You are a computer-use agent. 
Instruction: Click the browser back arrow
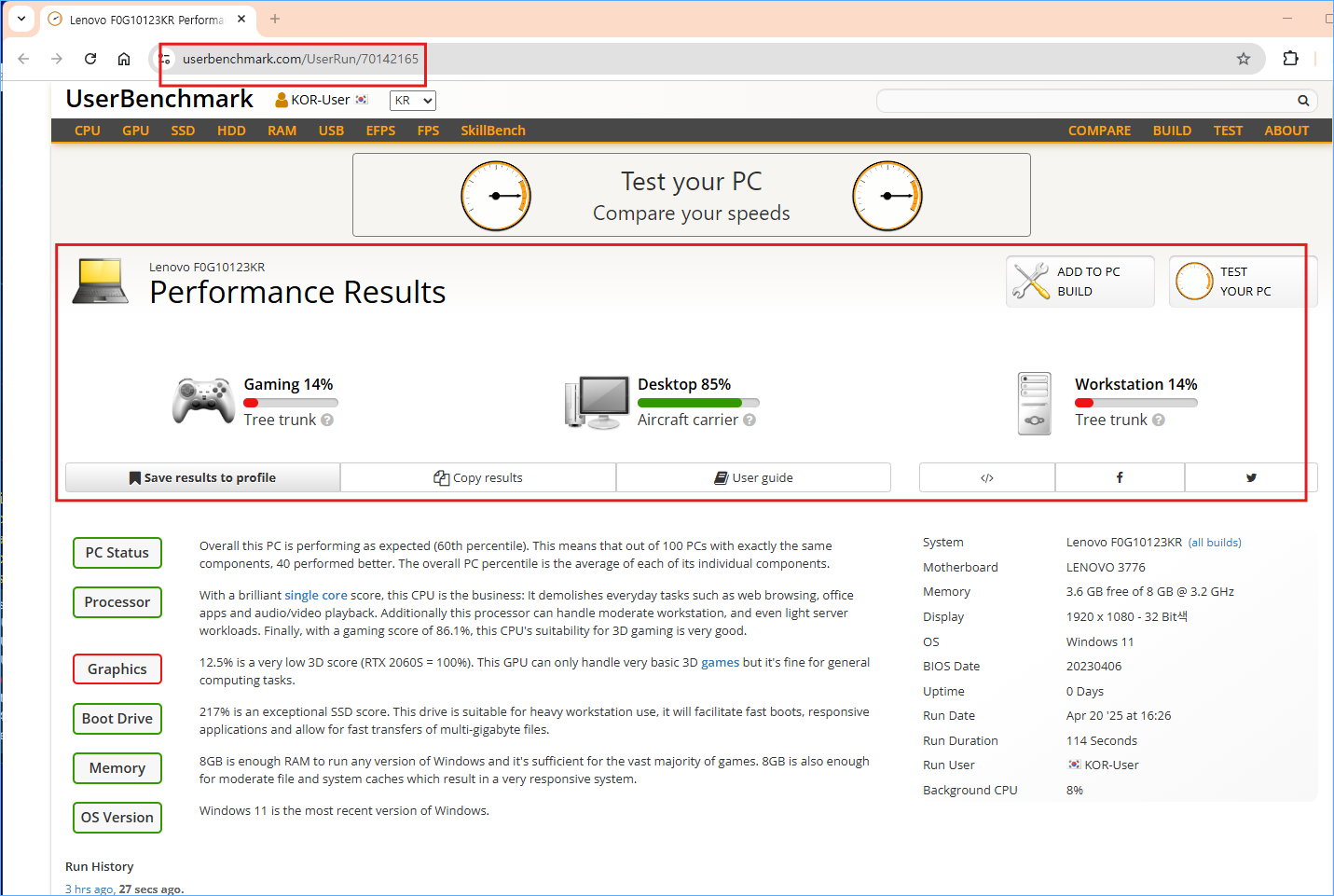[23, 59]
